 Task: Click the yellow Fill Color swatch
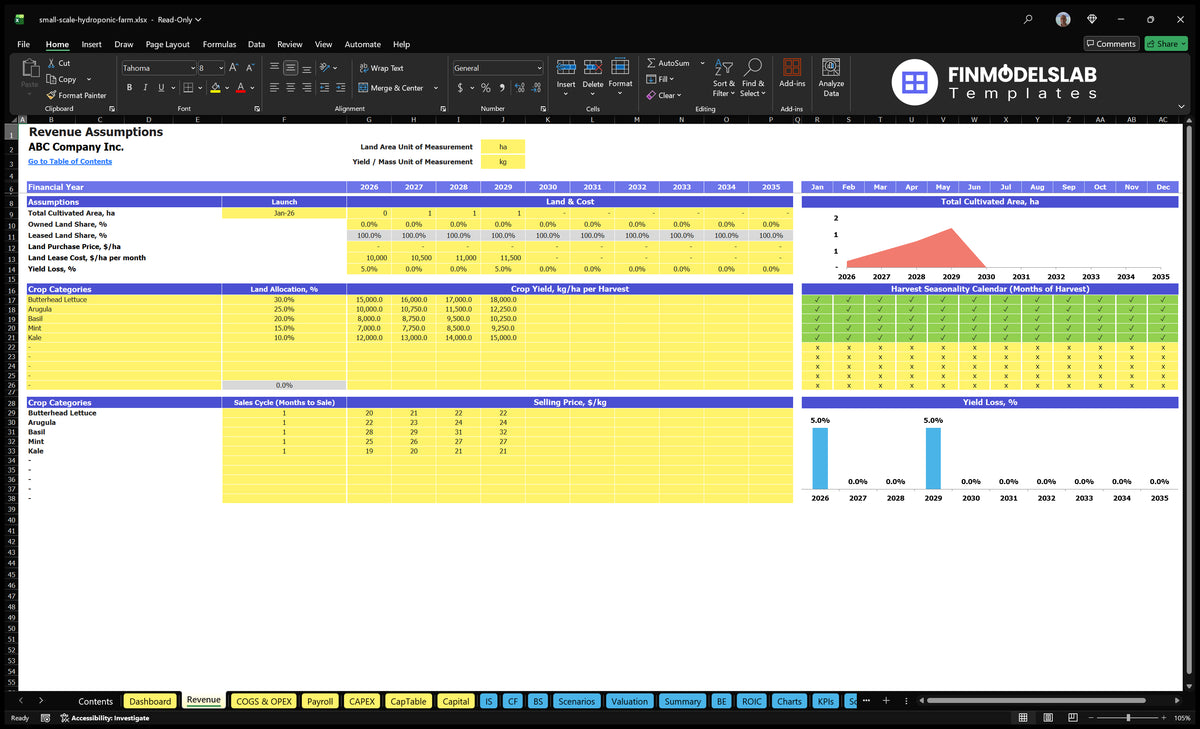coord(214,88)
